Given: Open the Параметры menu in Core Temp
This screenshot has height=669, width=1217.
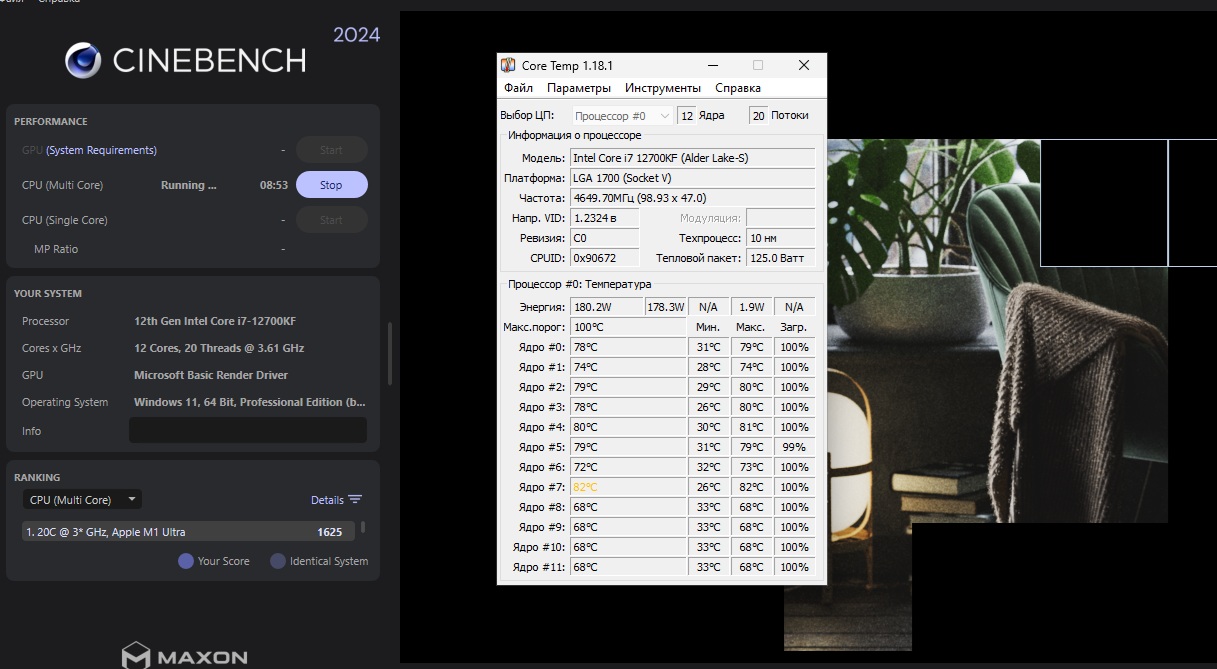Looking at the screenshot, I should [x=579, y=88].
